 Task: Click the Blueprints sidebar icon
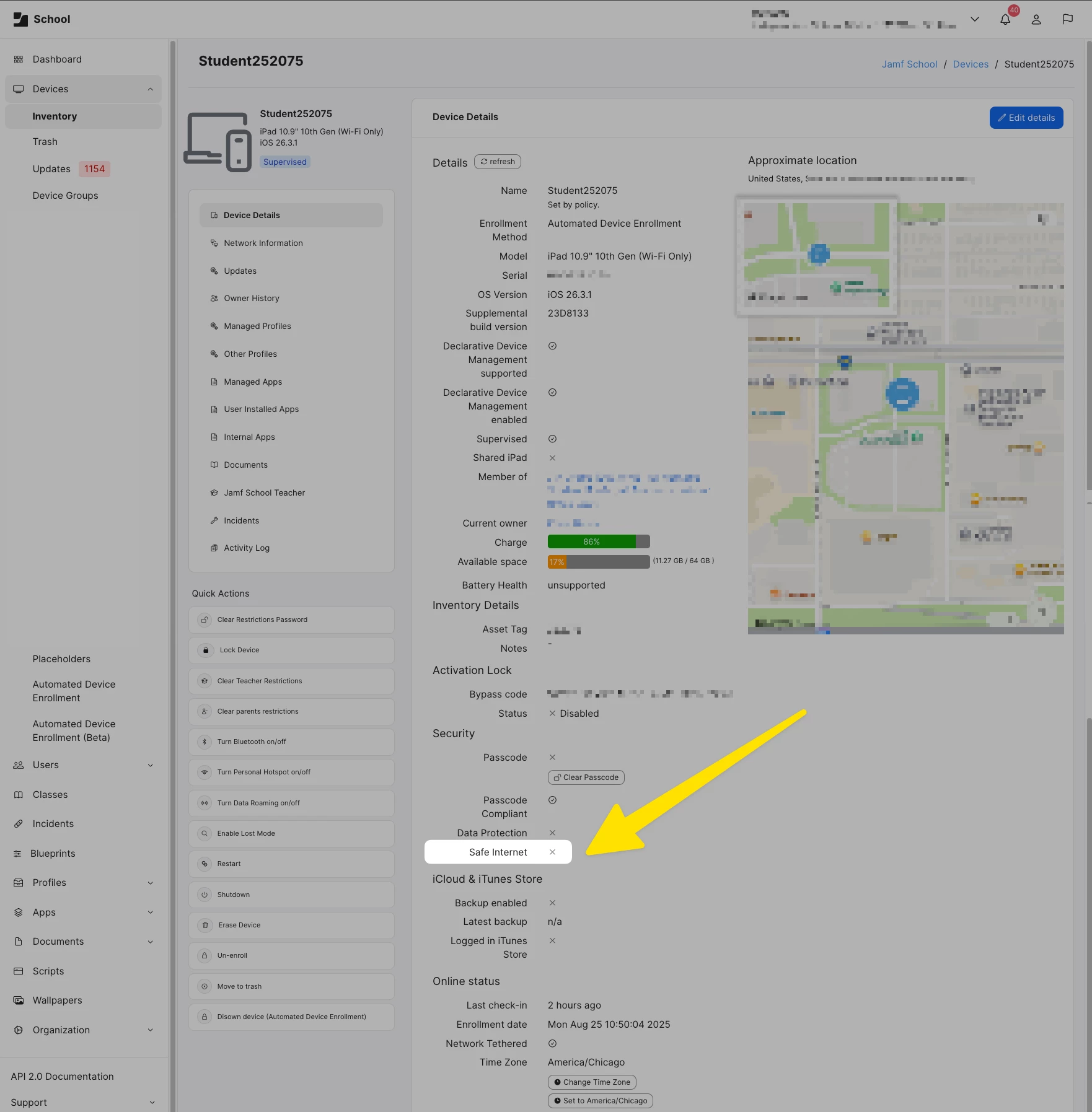pos(17,854)
